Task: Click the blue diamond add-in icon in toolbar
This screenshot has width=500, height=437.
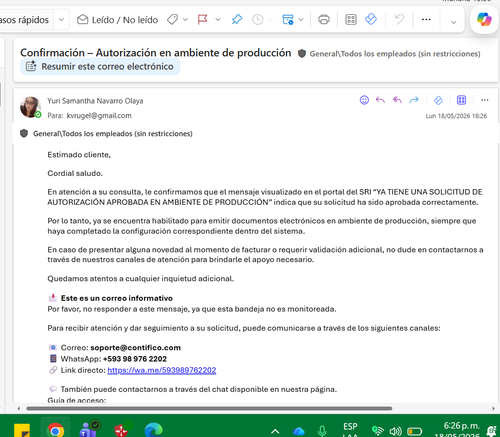Action: click(371, 19)
